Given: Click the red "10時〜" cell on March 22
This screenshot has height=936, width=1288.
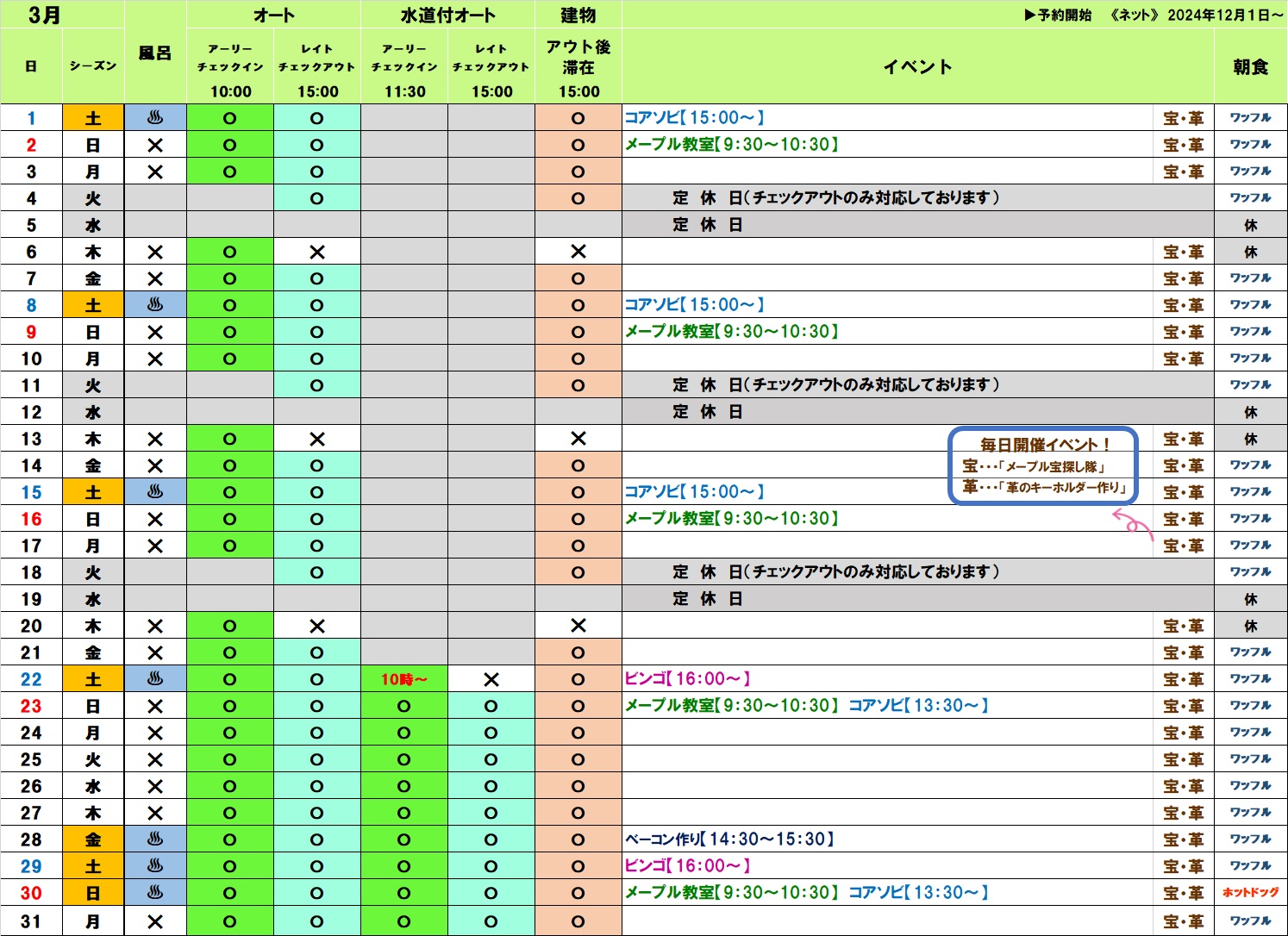Looking at the screenshot, I should tap(404, 679).
